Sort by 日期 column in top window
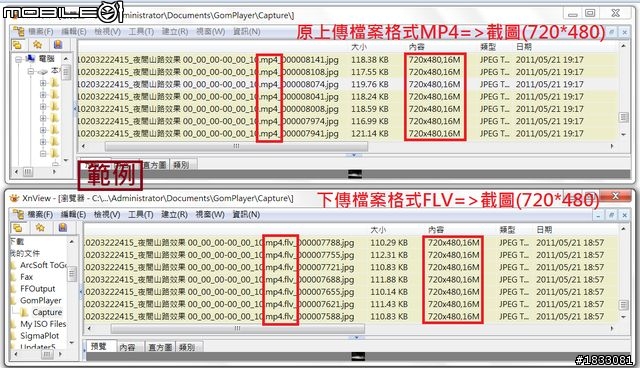The width and height of the screenshot is (640, 368). [524, 47]
